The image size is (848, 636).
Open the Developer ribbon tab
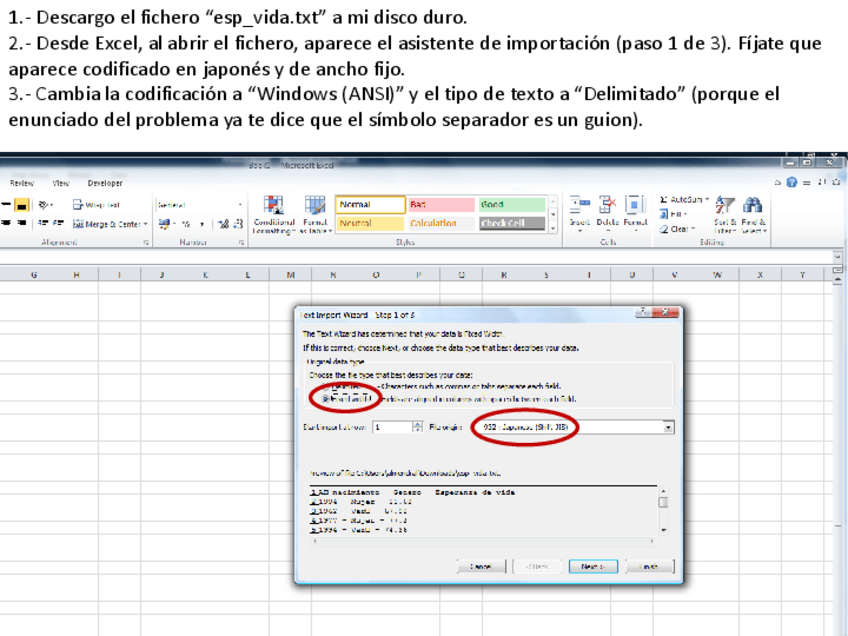pos(105,183)
